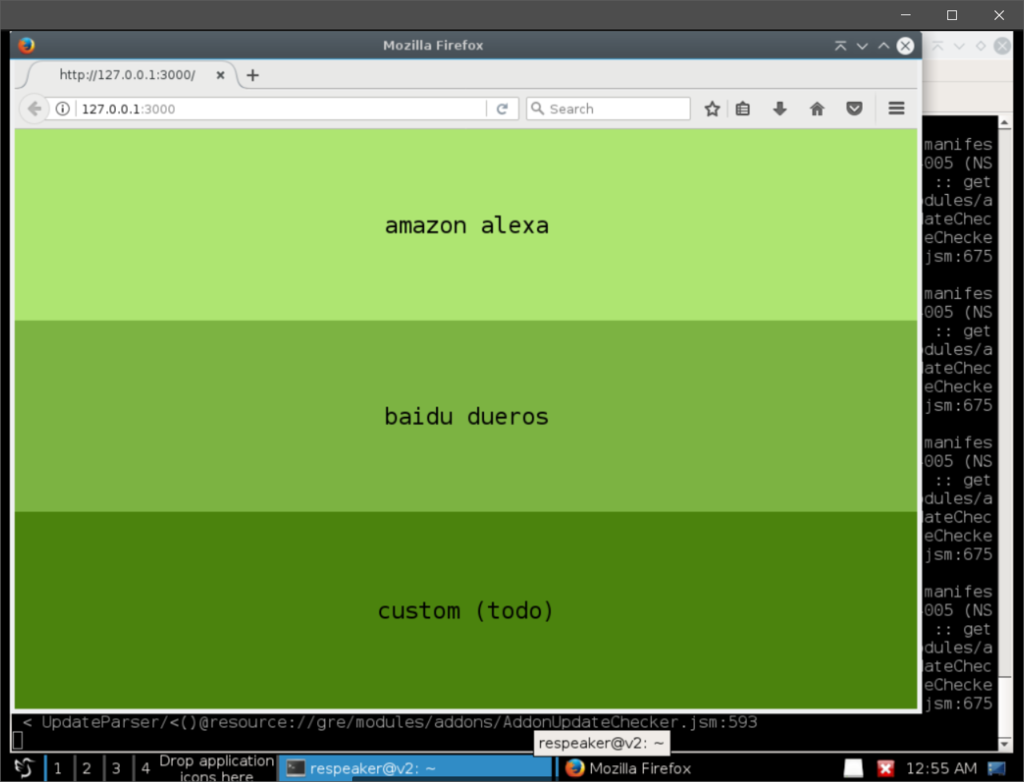Select the baidu dueros option
The width and height of the screenshot is (1024, 782).
(x=466, y=416)
